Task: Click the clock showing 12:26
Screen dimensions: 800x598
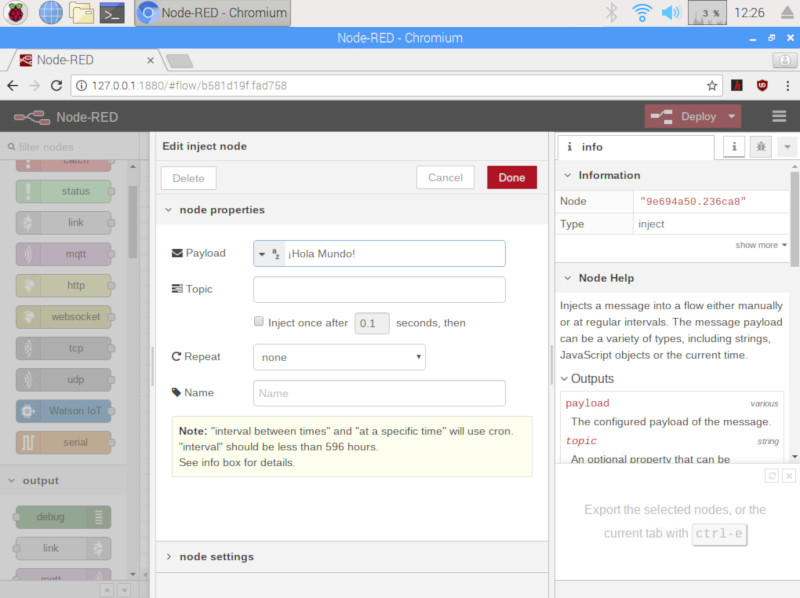Action: [749, 13]
